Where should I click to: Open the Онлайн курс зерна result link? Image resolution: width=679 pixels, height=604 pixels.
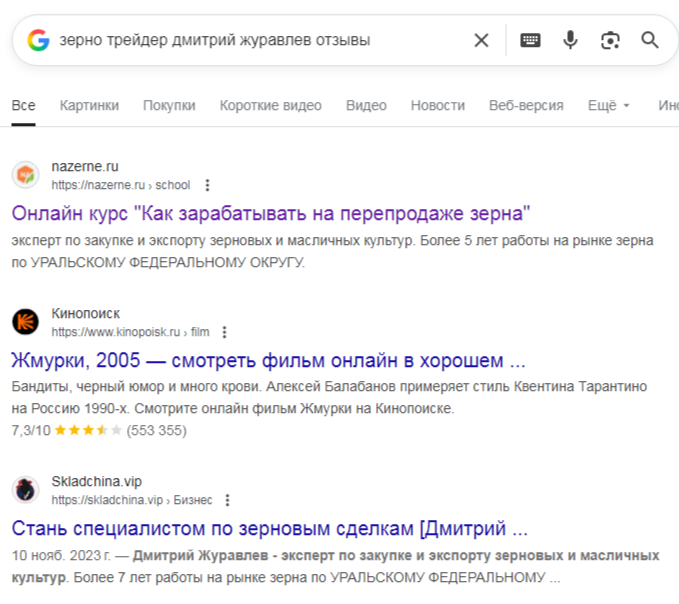point(270,213)
